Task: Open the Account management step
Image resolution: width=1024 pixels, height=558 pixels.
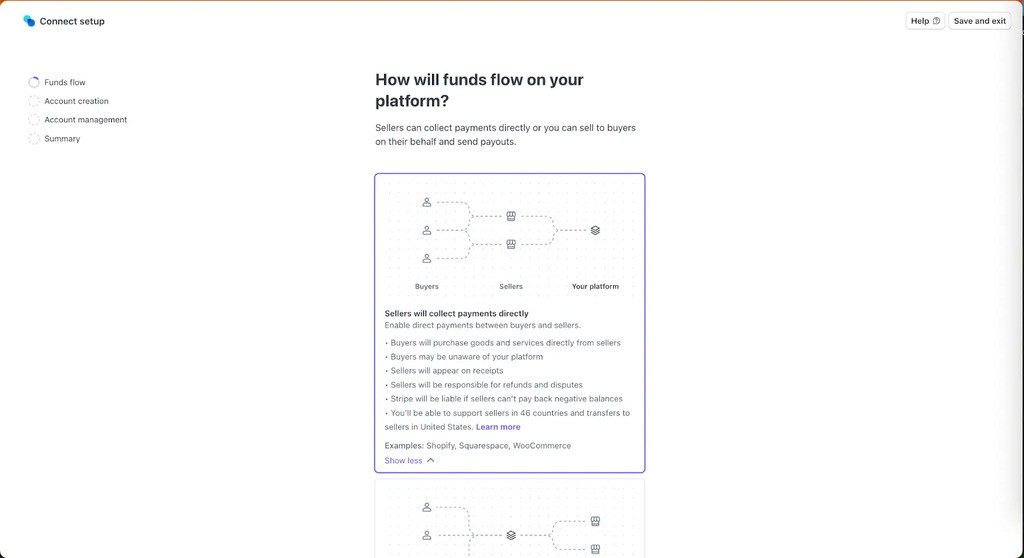Action: 86,120
